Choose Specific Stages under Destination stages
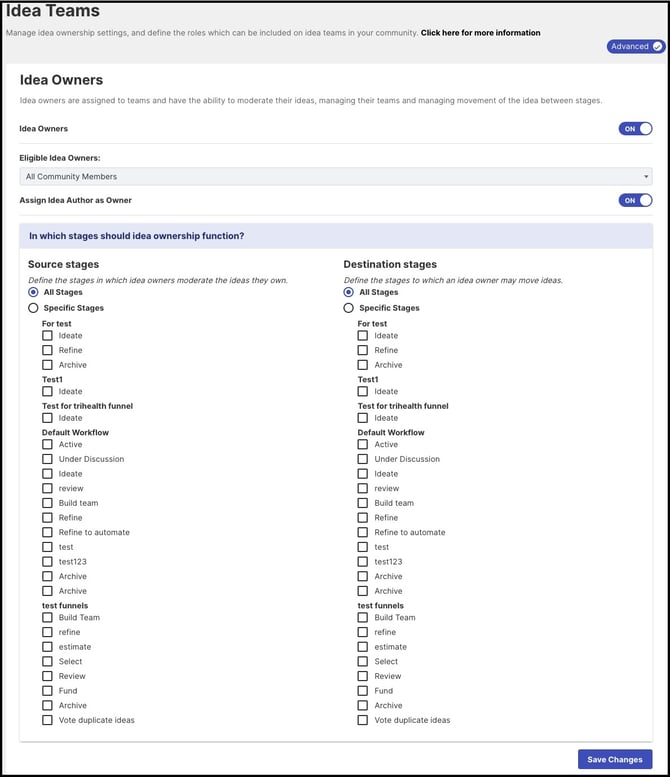This screenshot has height=777, width=670. [349, 308]
